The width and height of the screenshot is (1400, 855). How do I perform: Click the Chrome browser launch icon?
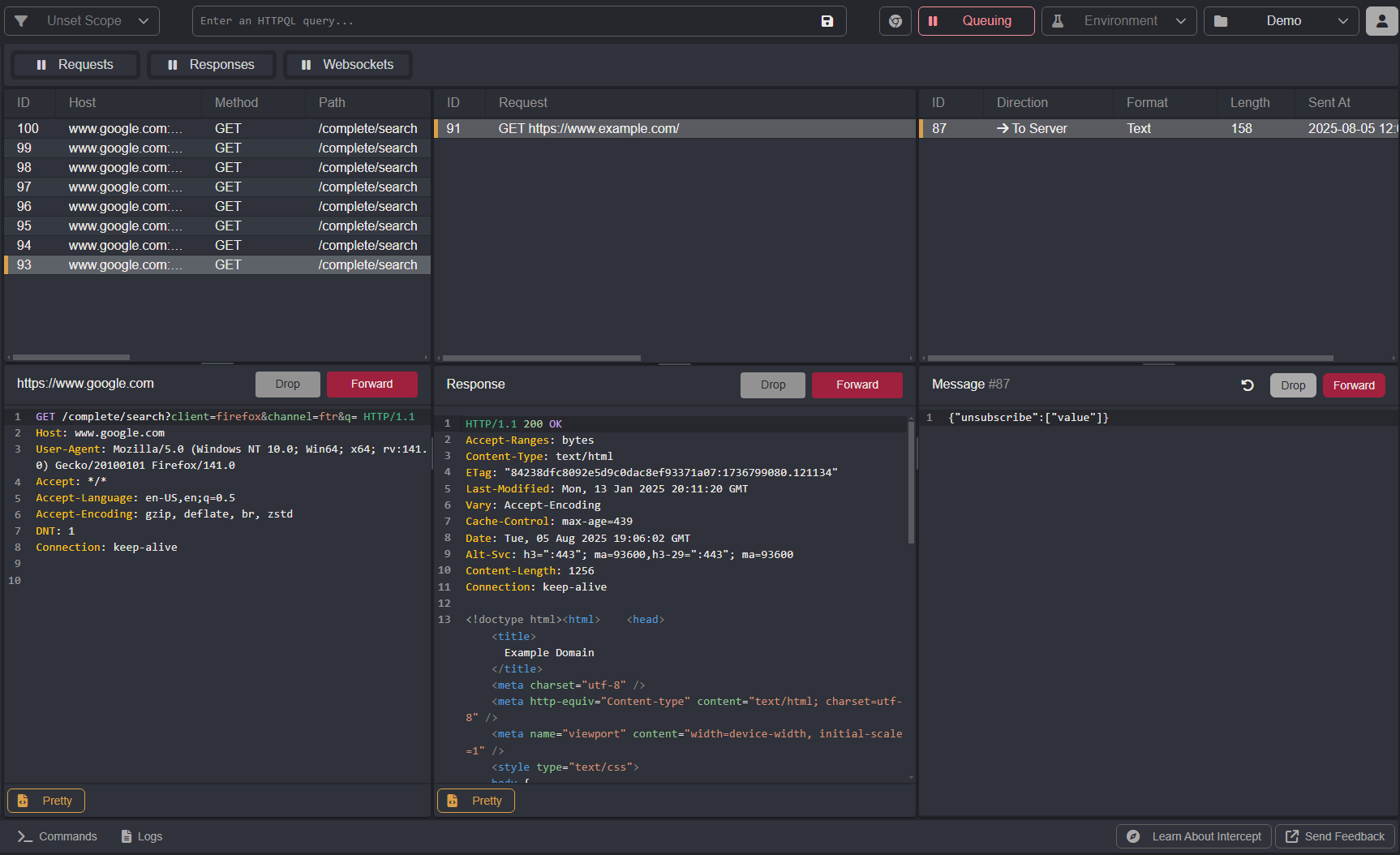[895, 21]
